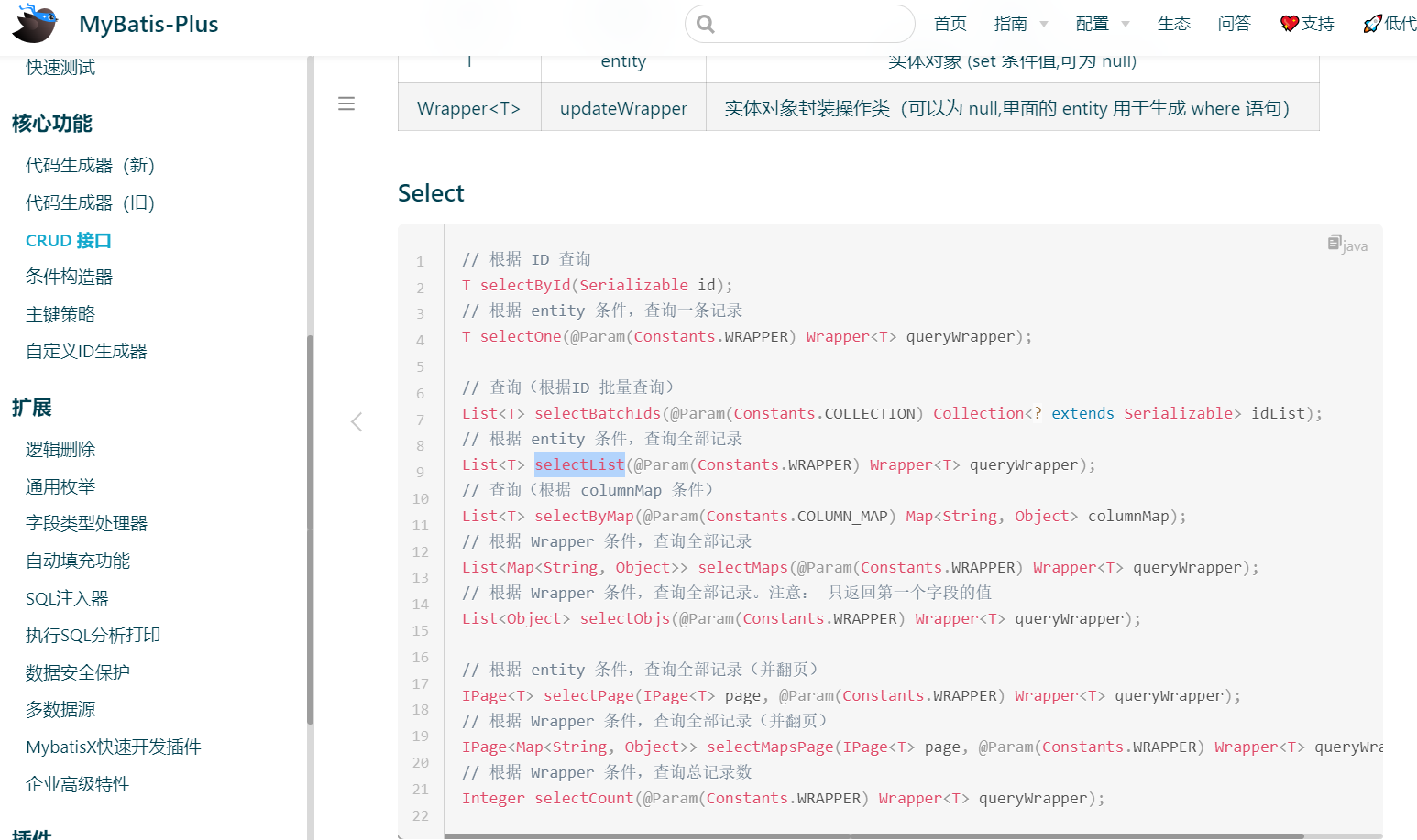Image resolution: width=1417 pixels, height=840 pixels.
Task: Click selectCount in the code block
Action: pos(584,798)
